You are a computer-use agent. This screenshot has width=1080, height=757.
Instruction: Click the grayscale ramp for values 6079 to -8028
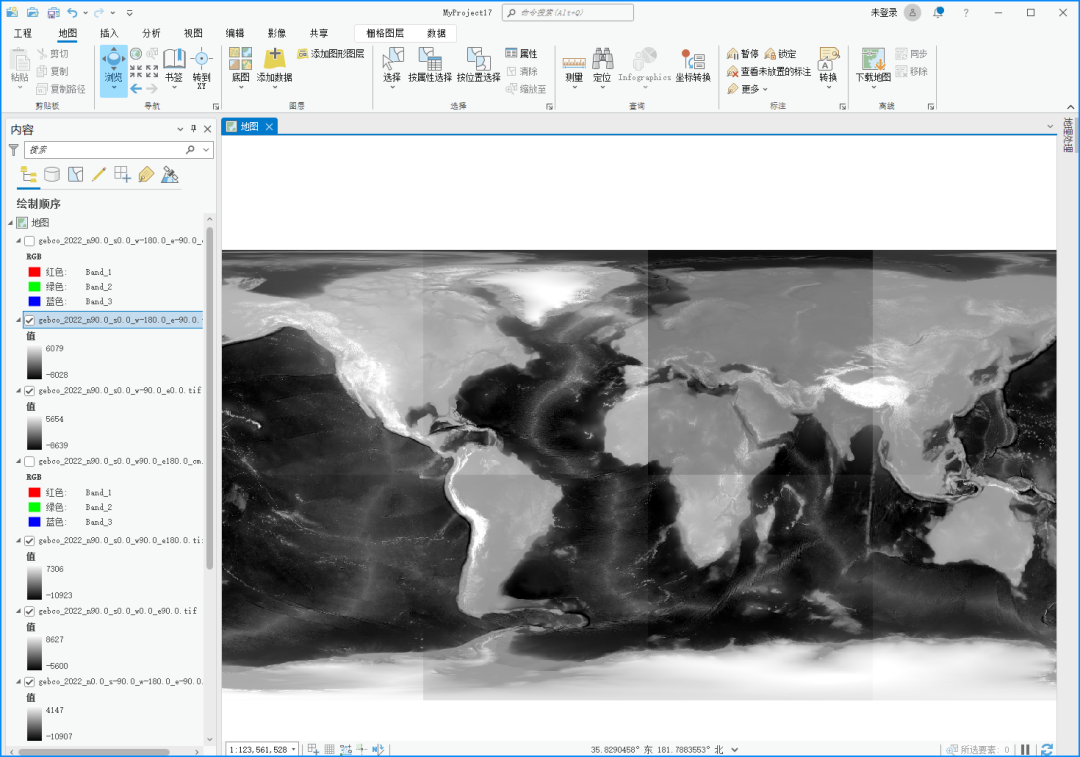coord(34,362)
